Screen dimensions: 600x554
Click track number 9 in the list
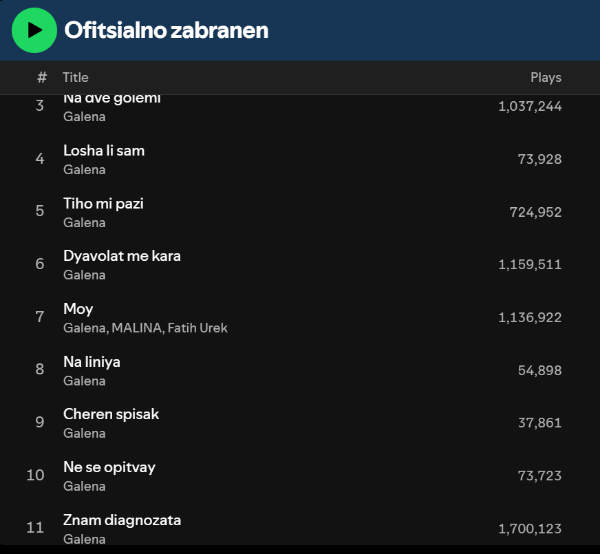pos(40,422)
